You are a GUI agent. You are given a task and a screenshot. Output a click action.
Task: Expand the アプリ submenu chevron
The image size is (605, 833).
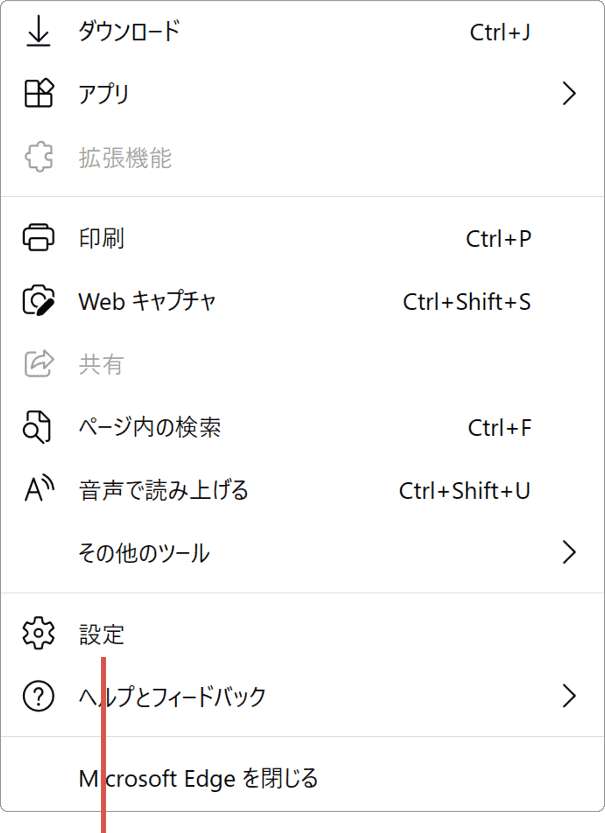pyautogui.click(x=570, y=94)
